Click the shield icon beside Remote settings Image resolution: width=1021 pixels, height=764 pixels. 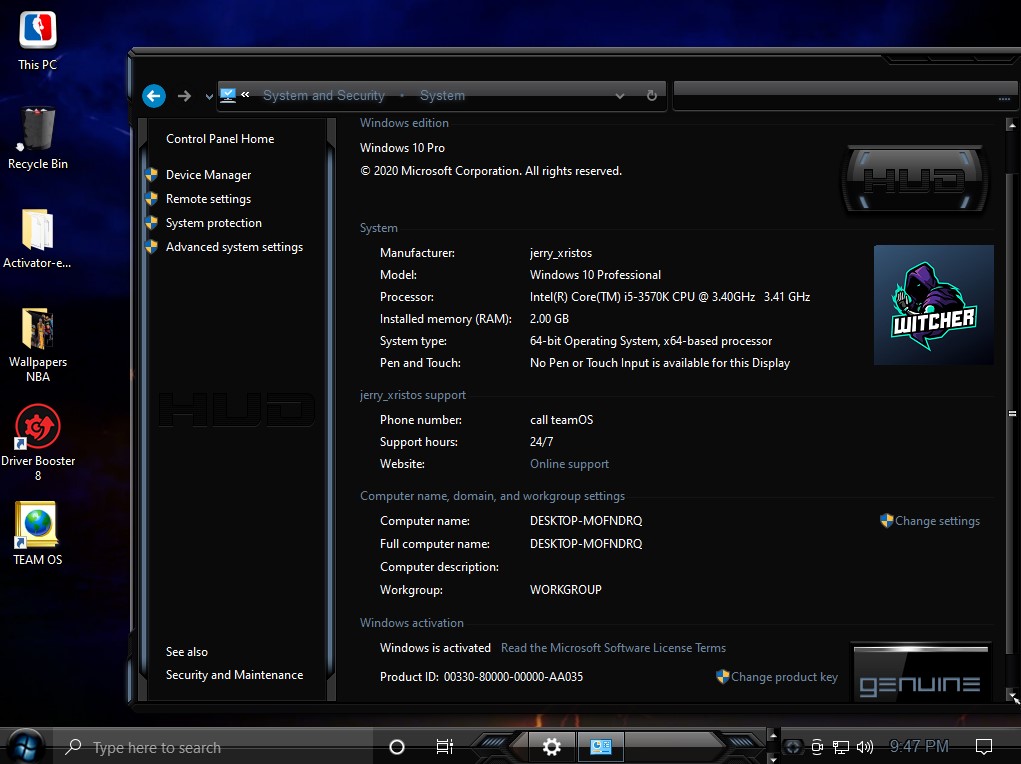(x=152, y=199)
